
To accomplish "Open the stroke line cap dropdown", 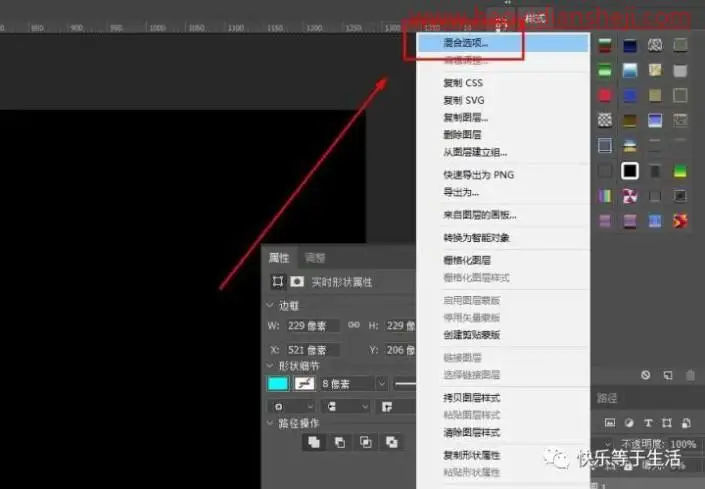I will 345,407.
